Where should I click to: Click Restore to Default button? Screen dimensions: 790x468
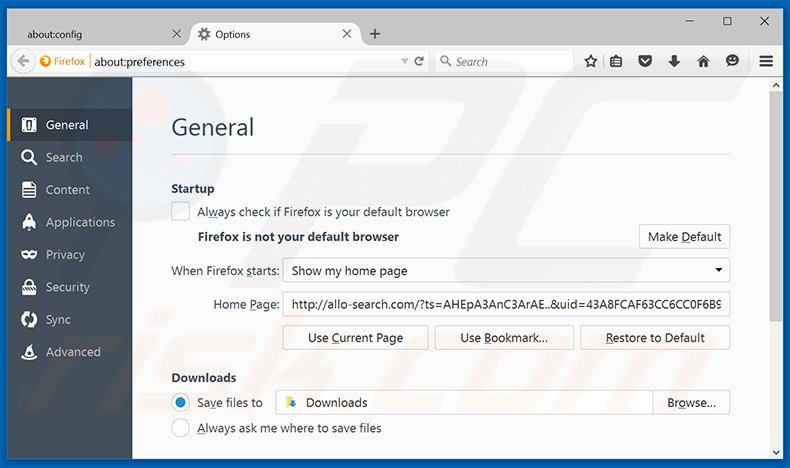coord(655,338)
